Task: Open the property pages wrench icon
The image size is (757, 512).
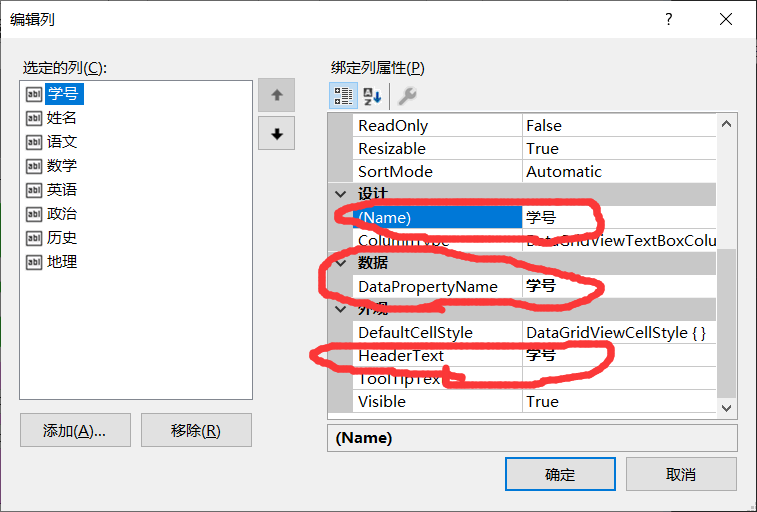Action: tap(407, 96)
